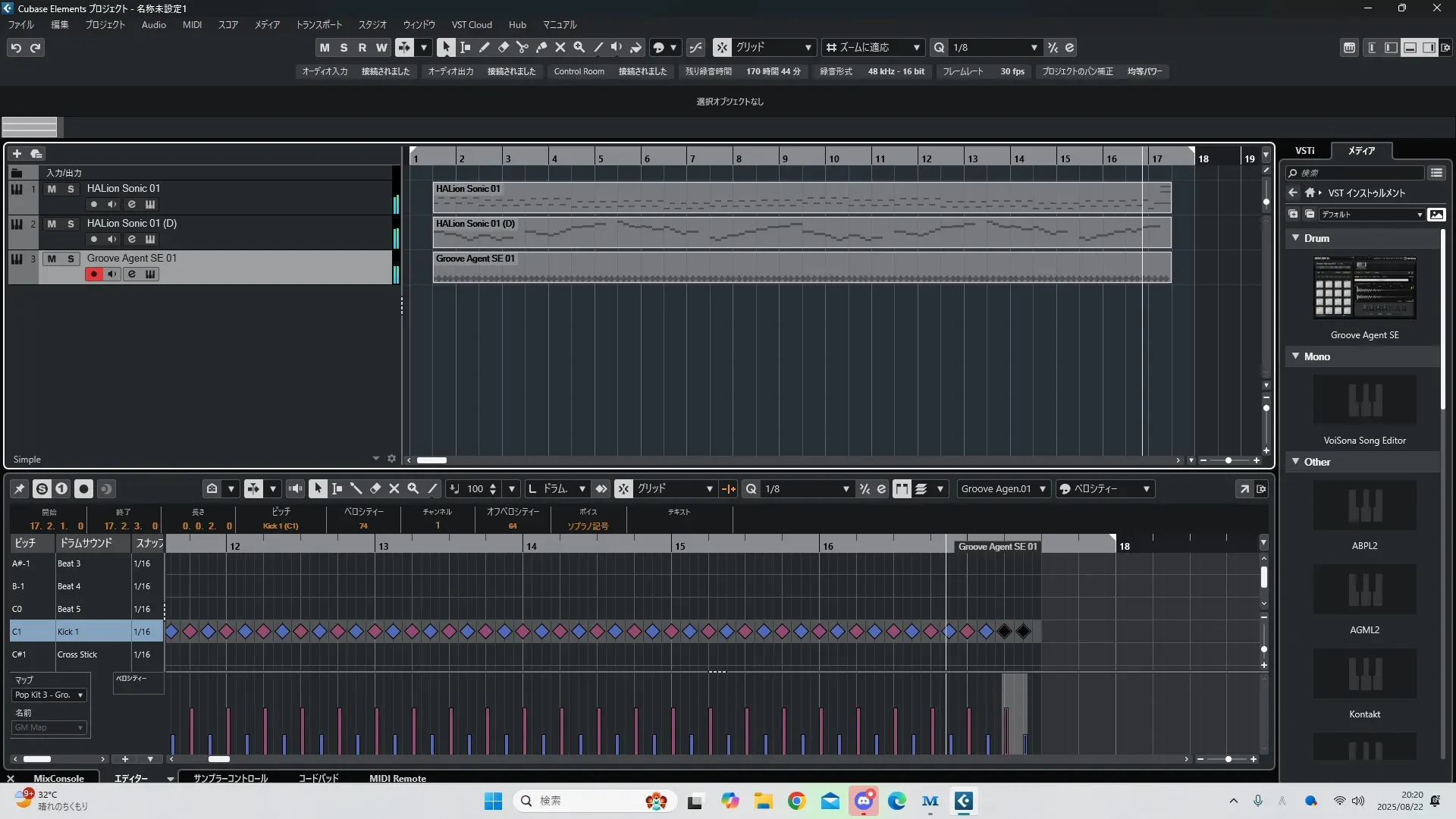Switch to the VSTi tab
The image size is (1456, 819).
(1304, 150)
